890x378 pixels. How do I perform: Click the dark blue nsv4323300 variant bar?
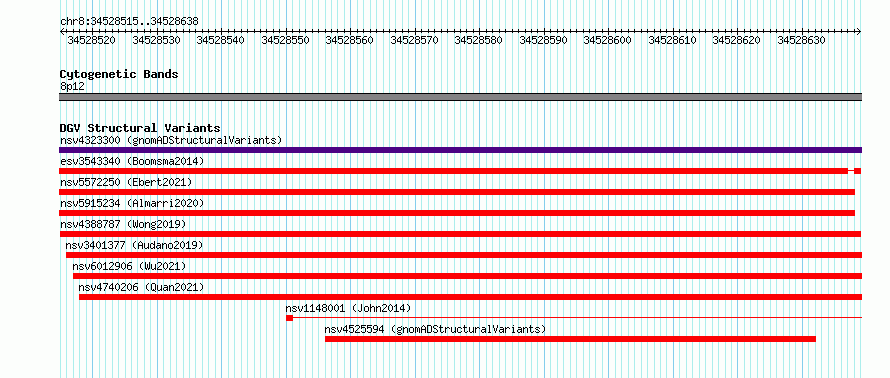[460, 150]
